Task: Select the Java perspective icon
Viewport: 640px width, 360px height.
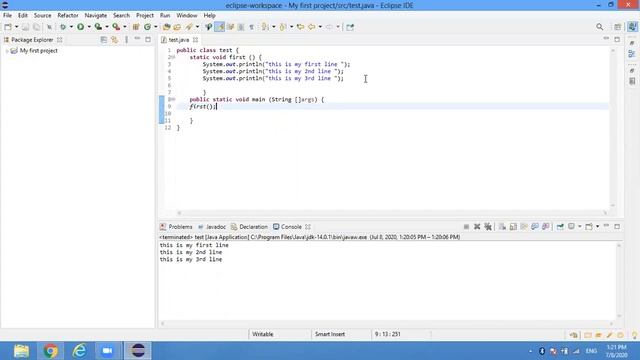Action: [x=632, y=27]
